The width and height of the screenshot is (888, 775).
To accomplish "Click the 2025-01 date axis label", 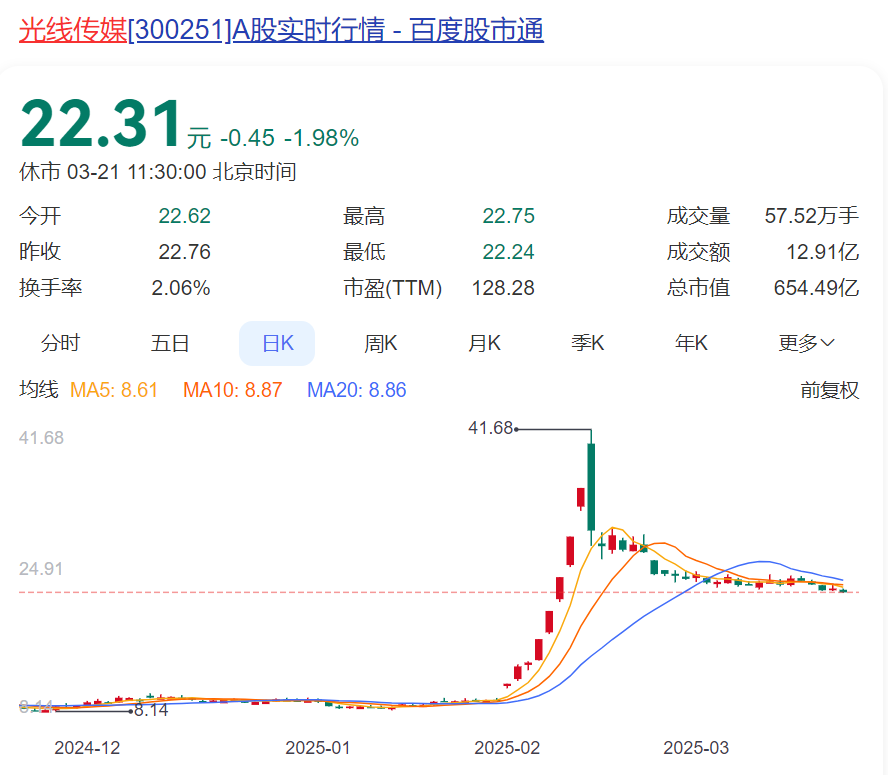I will click(318, 748).
